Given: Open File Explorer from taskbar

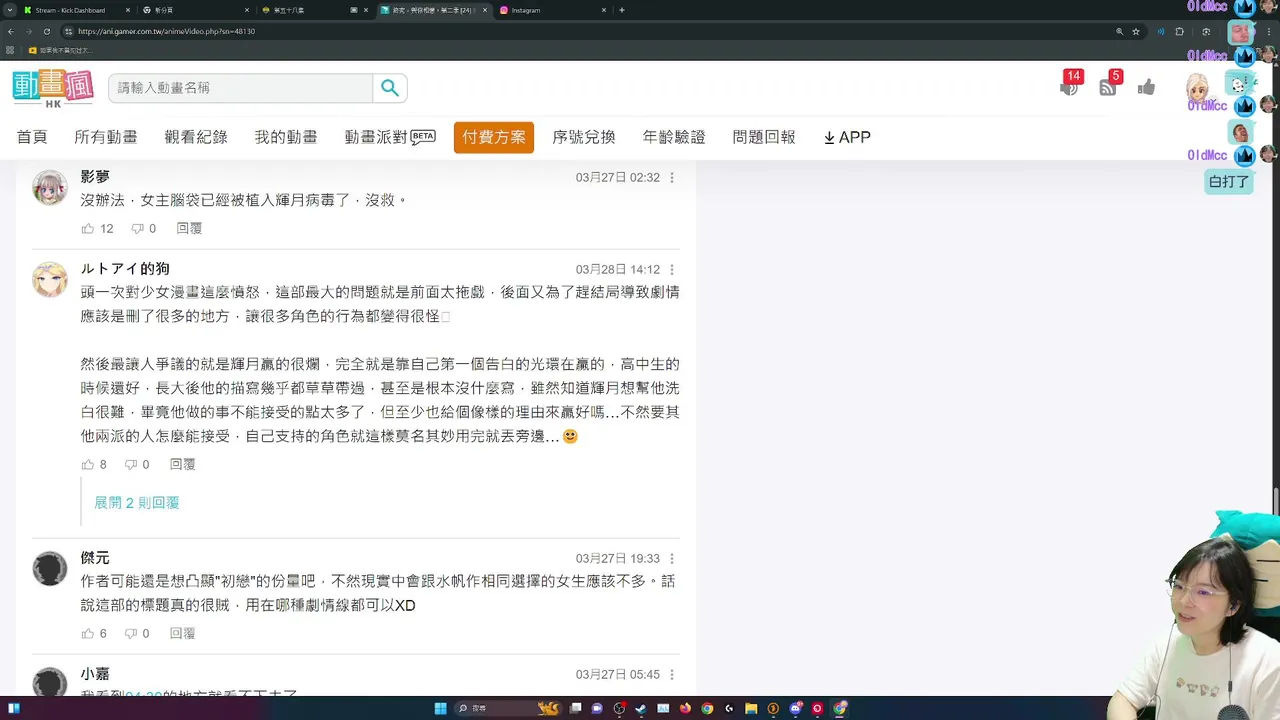Looking at the screenshot, I should 751,708.
